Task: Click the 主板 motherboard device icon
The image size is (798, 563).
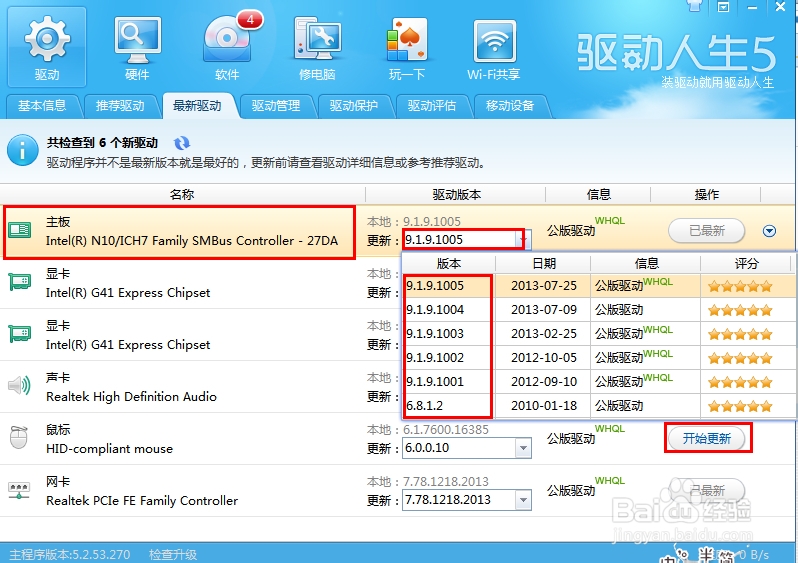Action: pos(20,230)
